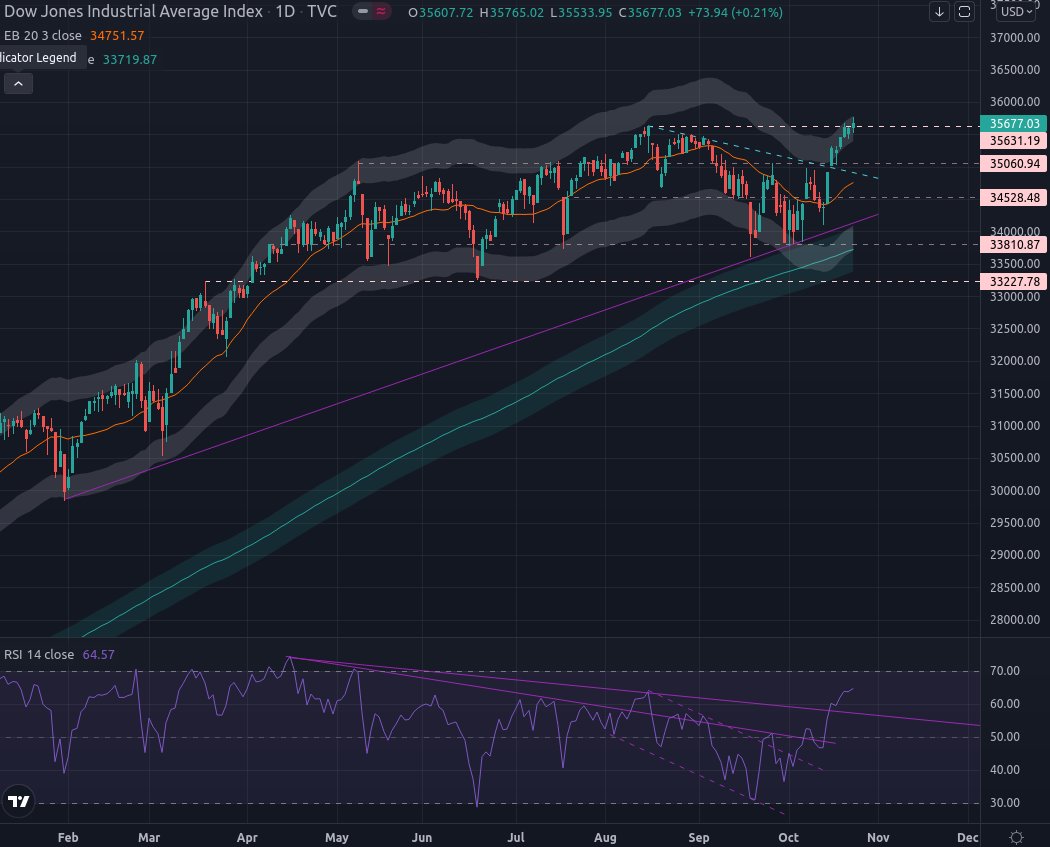Viewport: 1050px width, 847px height.
Task: Click the closing price value C35677.03
Action: click(x=650, y=12)
